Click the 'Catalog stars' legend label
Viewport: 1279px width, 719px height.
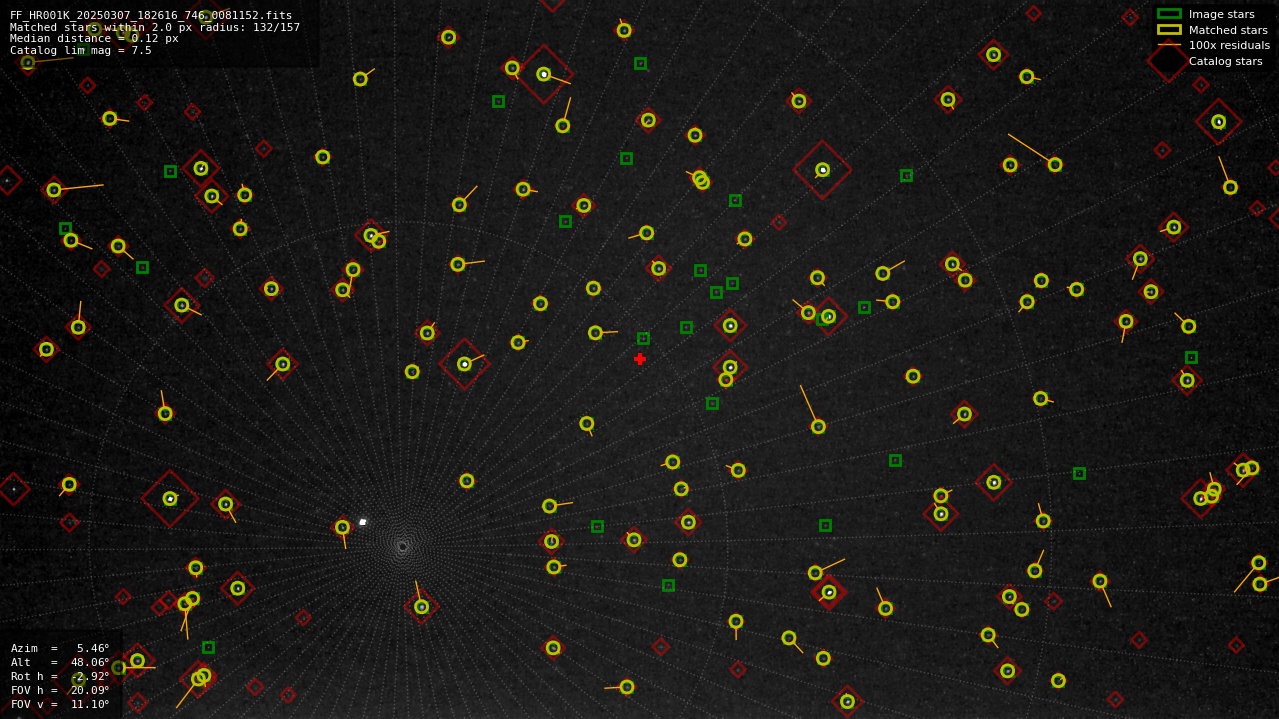(x=1225, y=61)
